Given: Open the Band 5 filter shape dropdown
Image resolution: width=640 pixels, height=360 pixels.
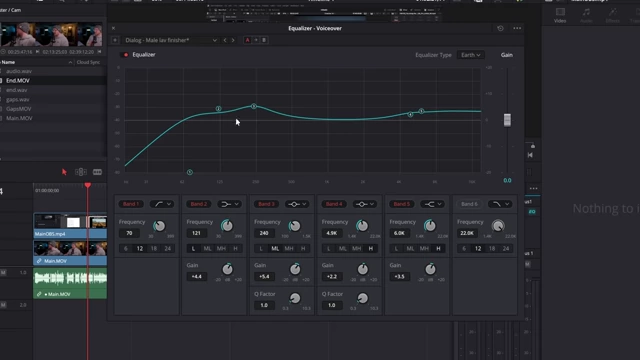Looking at the screenshot, I should point(433,204).
